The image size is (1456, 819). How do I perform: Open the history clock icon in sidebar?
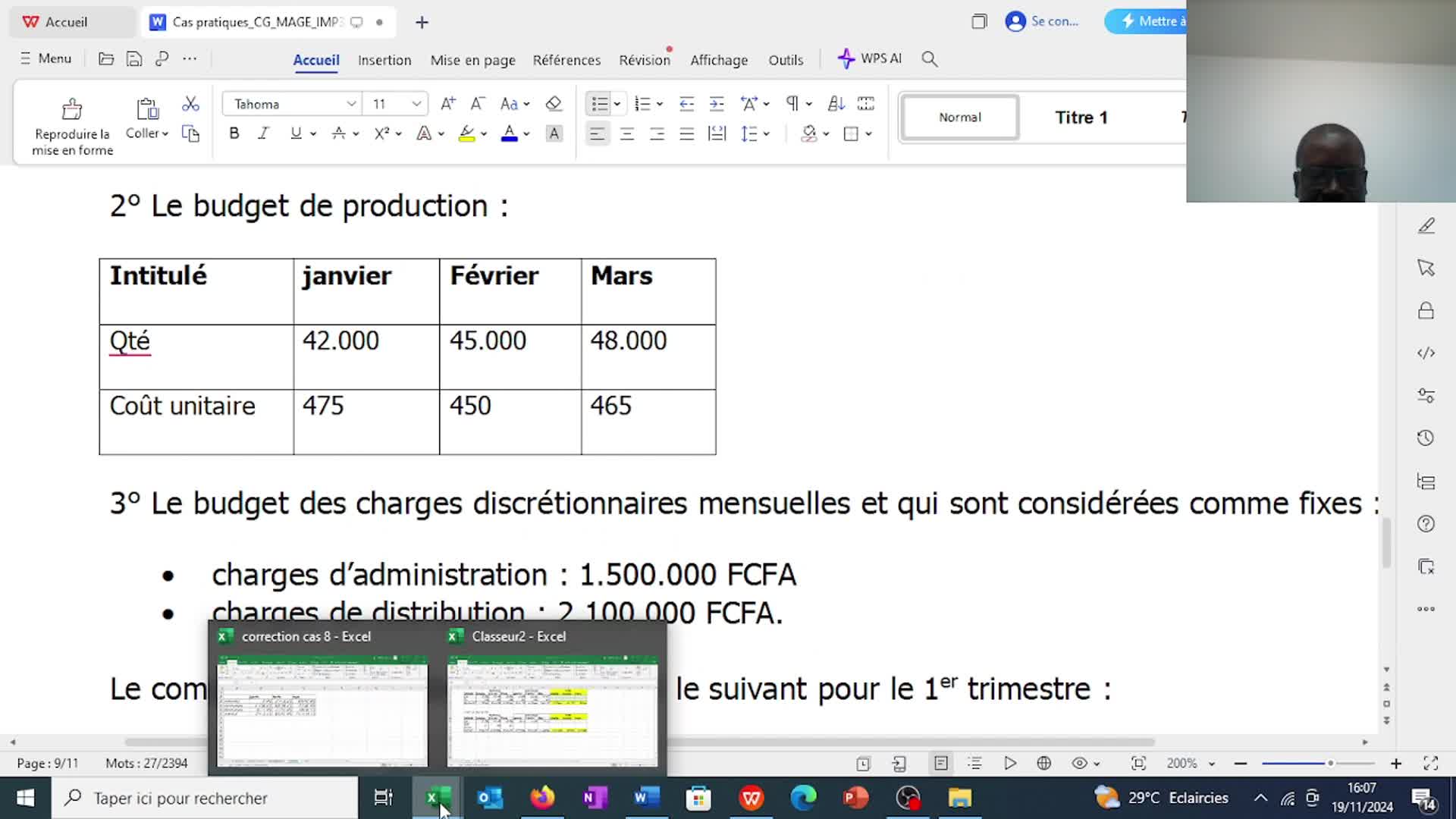tap(1426, 438)
